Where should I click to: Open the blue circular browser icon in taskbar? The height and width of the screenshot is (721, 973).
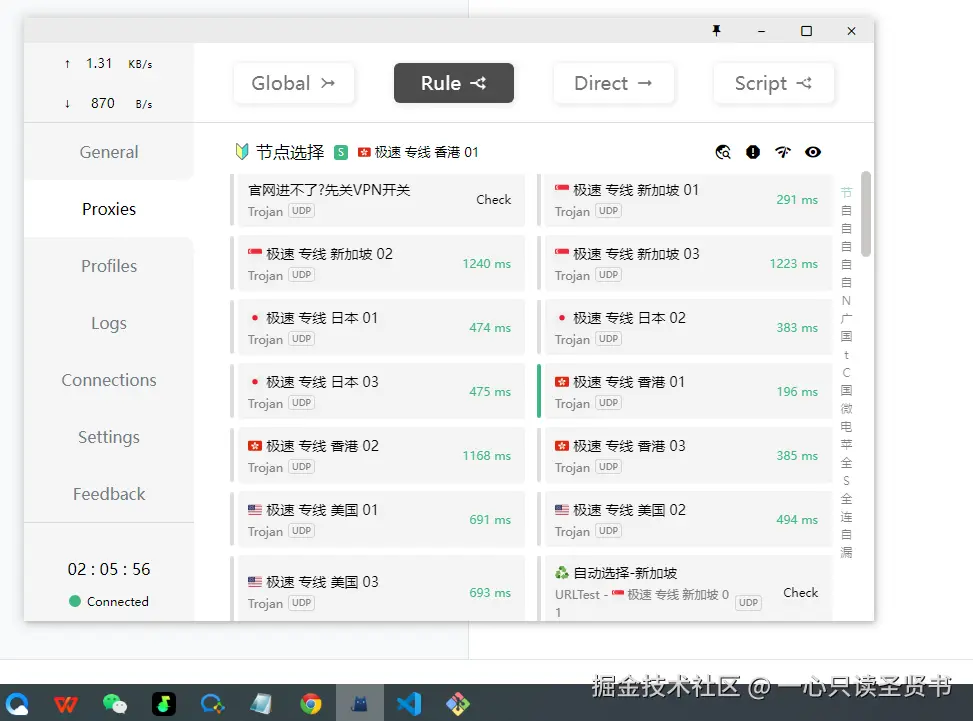(x=17, y=704)
